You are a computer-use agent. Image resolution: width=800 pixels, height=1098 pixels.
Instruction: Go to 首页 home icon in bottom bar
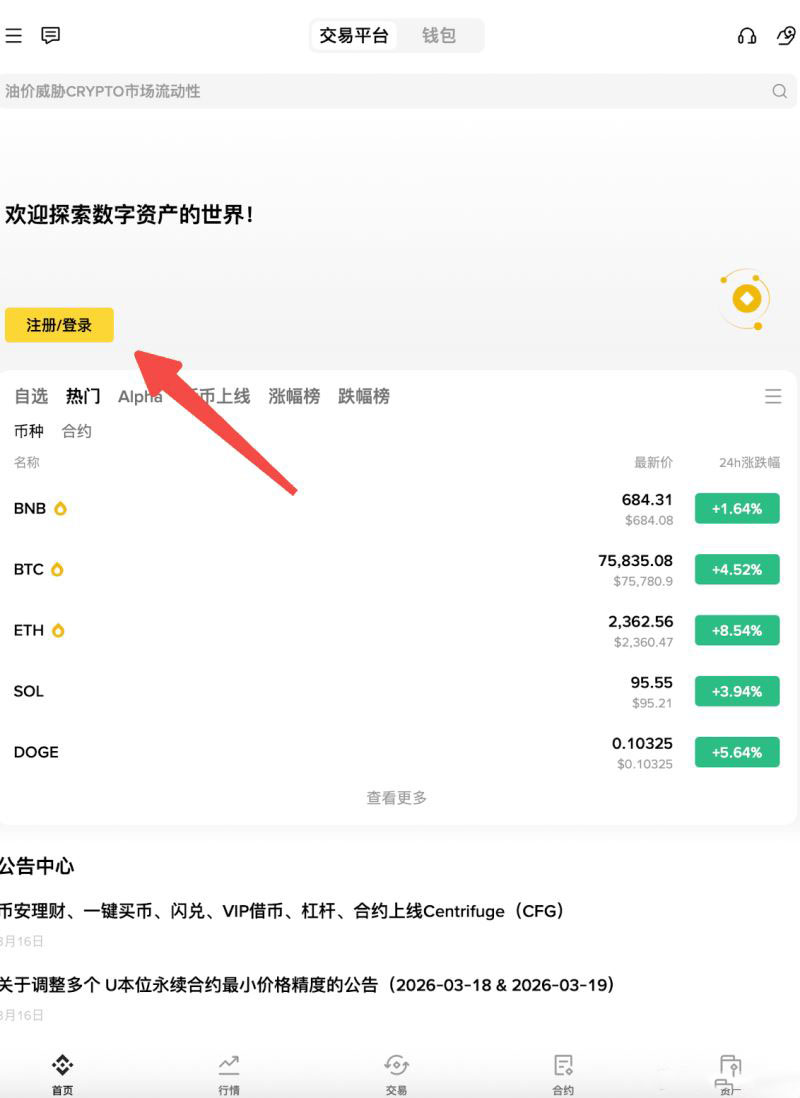(62, 1066)
